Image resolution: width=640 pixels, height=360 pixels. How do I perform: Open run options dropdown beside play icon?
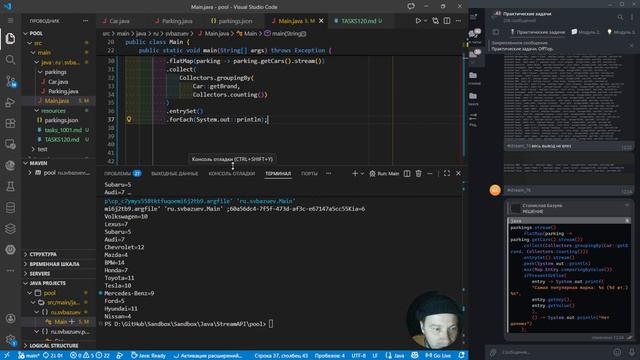tap(425, 20)
